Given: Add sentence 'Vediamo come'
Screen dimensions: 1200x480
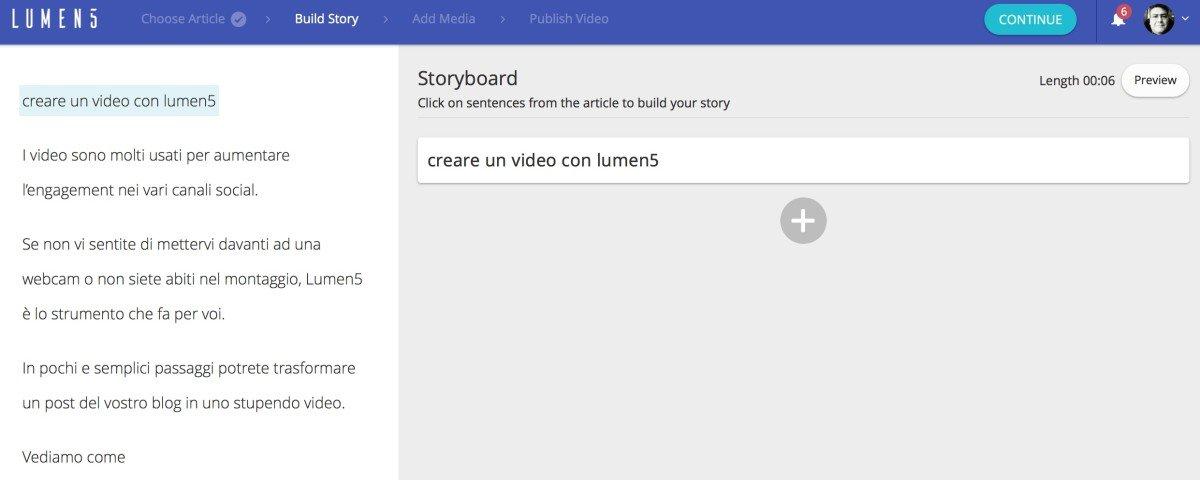Looking at the screenshot, I should click(x=74, y=457).
